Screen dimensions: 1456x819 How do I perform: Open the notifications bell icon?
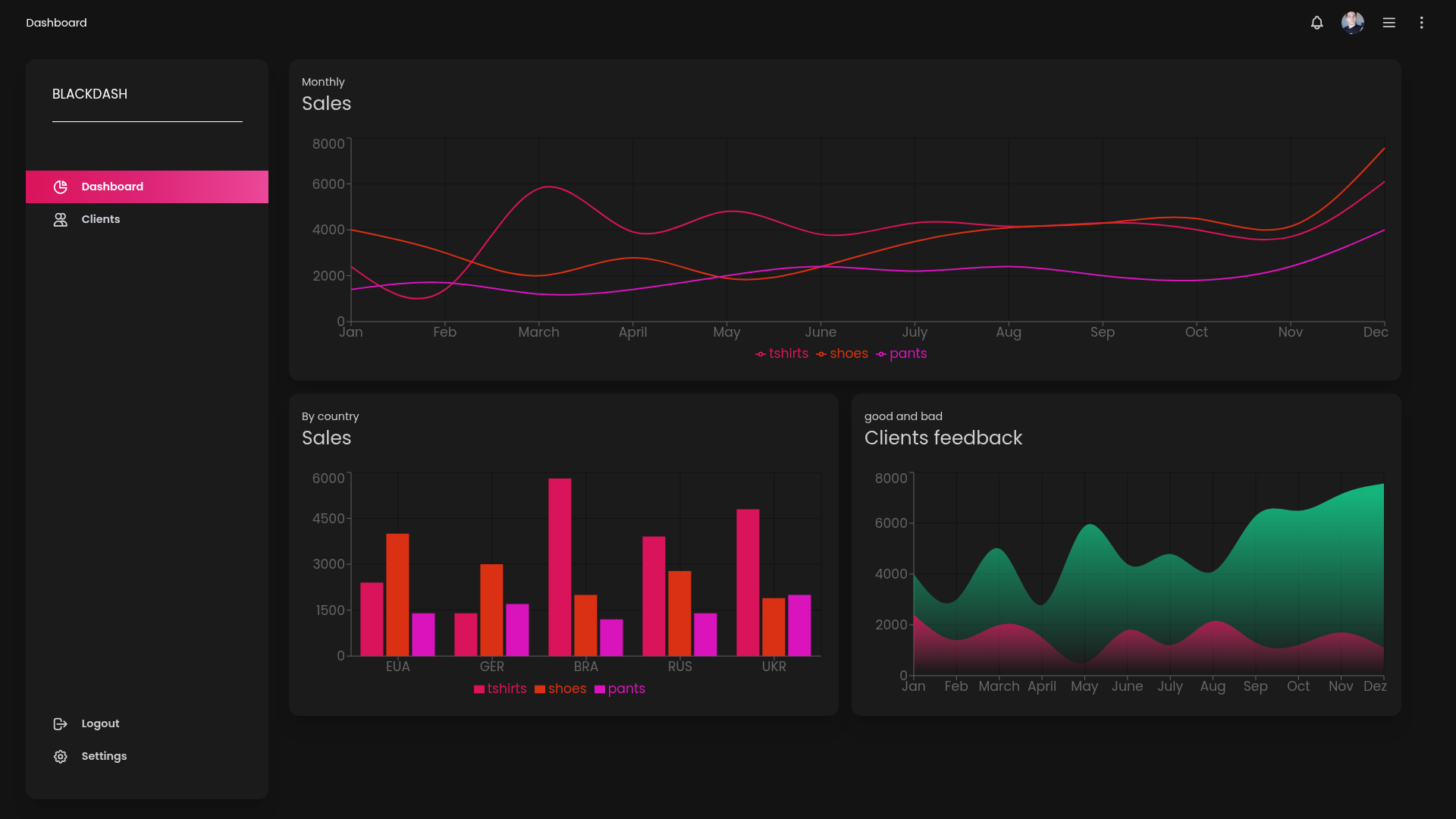1316,23
